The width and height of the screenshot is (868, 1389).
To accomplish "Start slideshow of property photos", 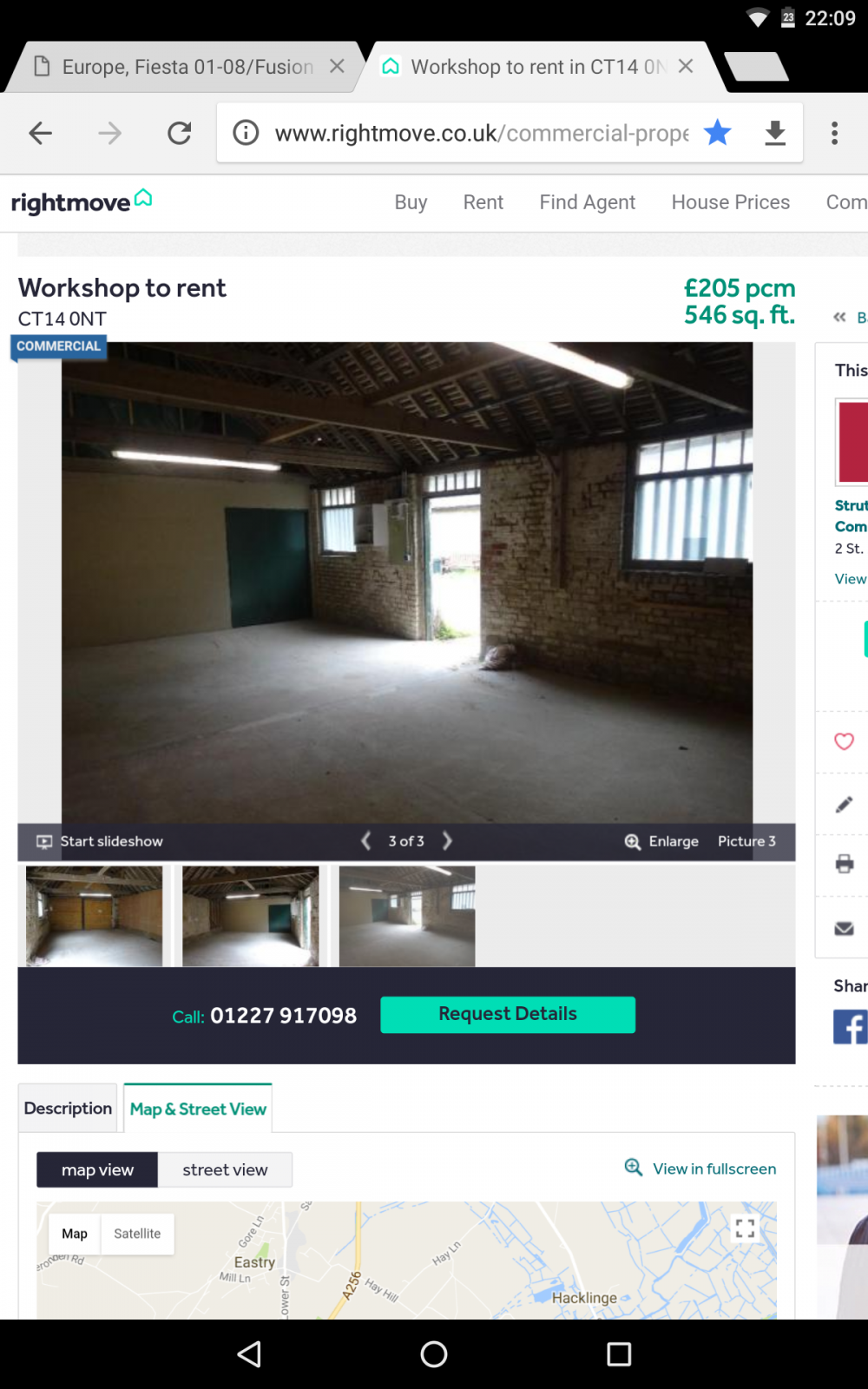I will pos(100,841).
